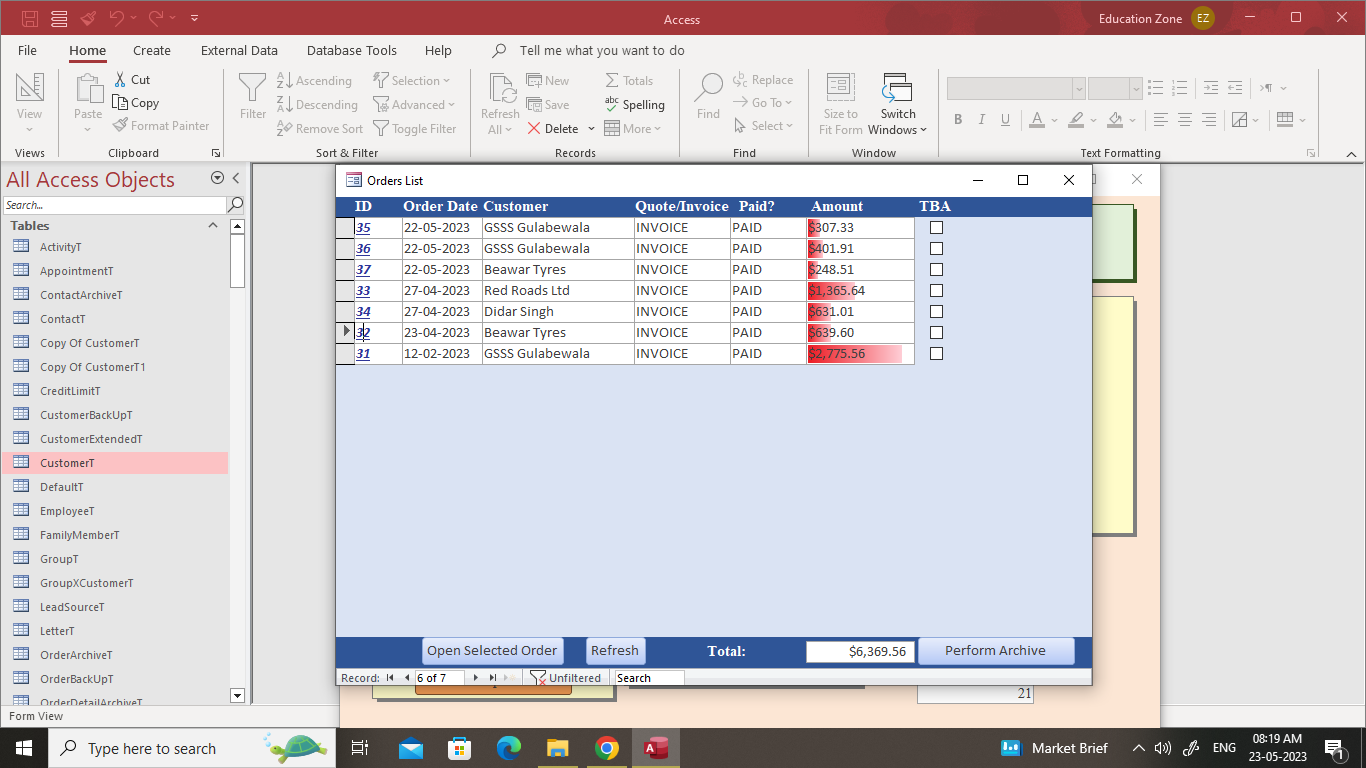Select the Format Painter tool

tap(163, 125)
